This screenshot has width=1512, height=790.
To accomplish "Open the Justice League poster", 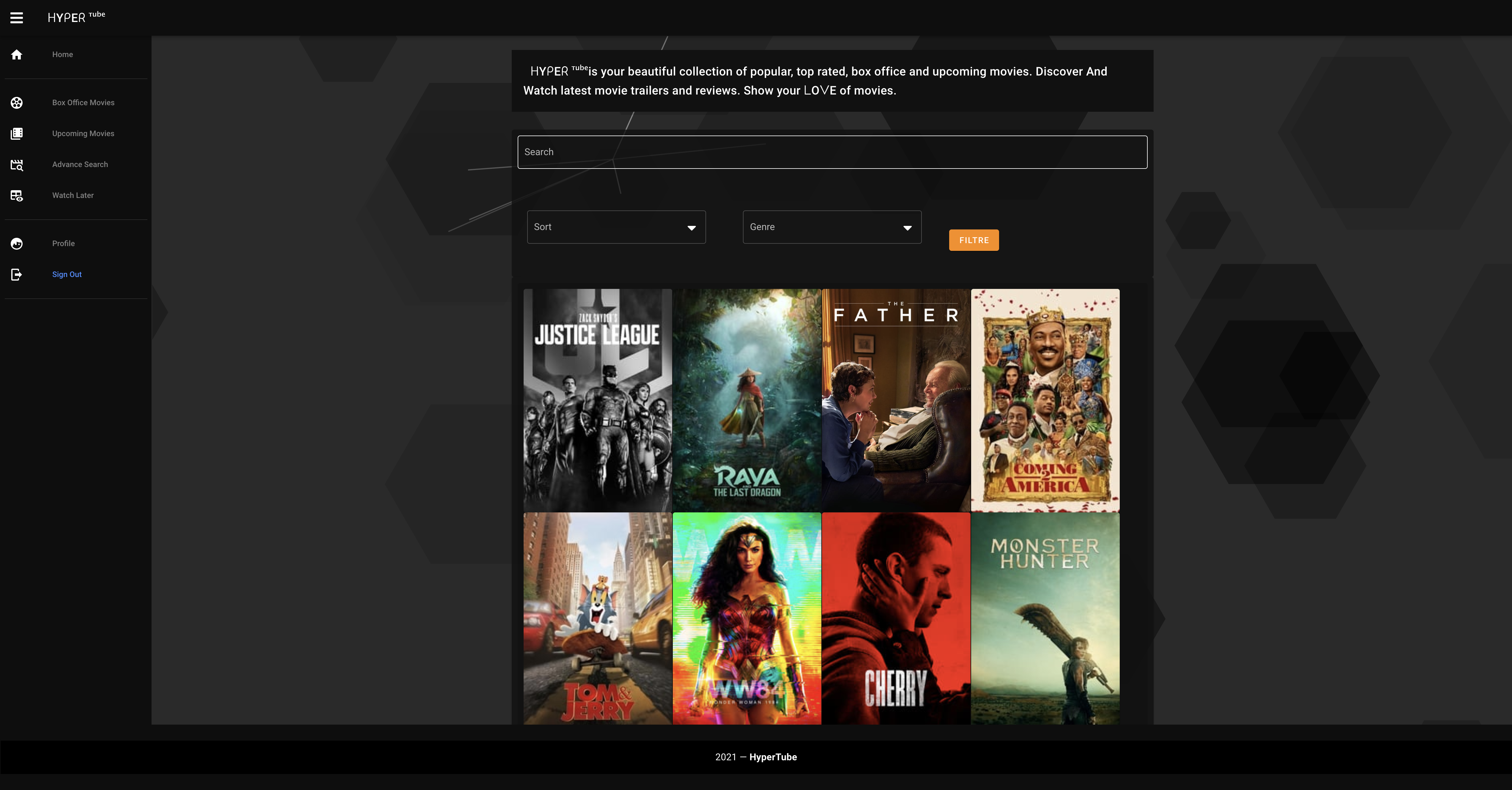I will (x=598, y=400).
